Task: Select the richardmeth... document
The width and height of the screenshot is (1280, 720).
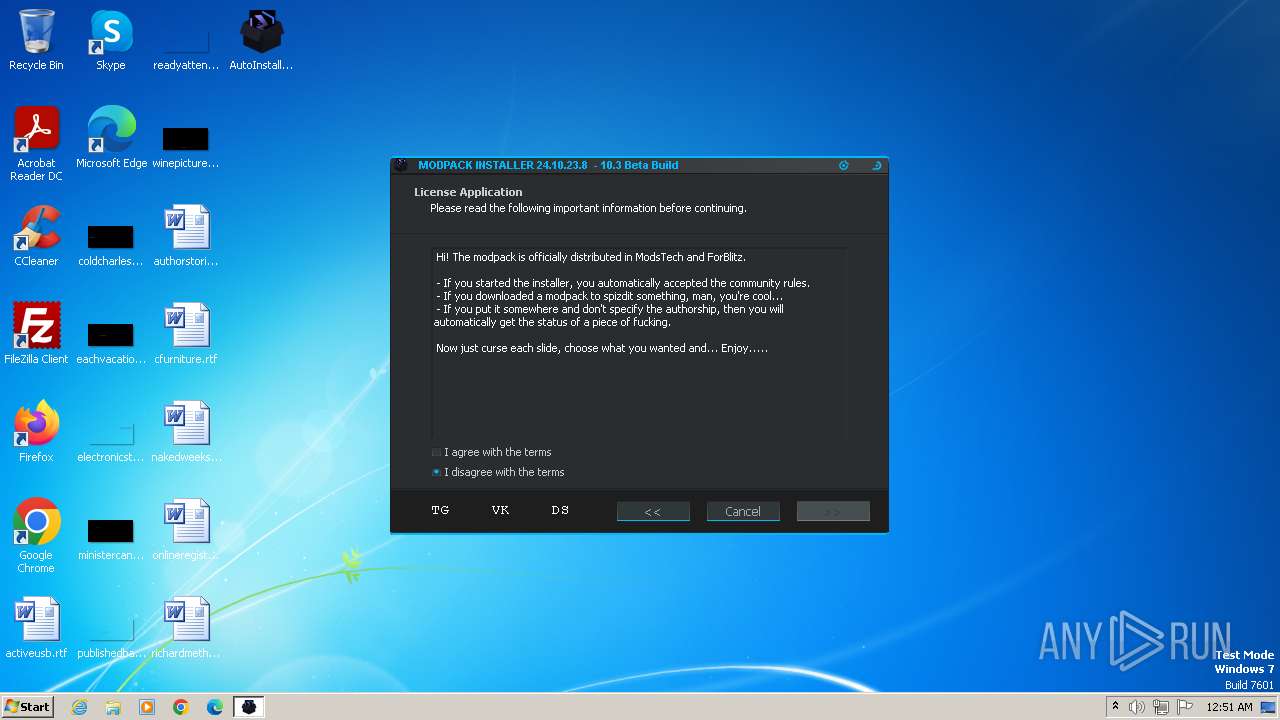Action: point(186,628)
